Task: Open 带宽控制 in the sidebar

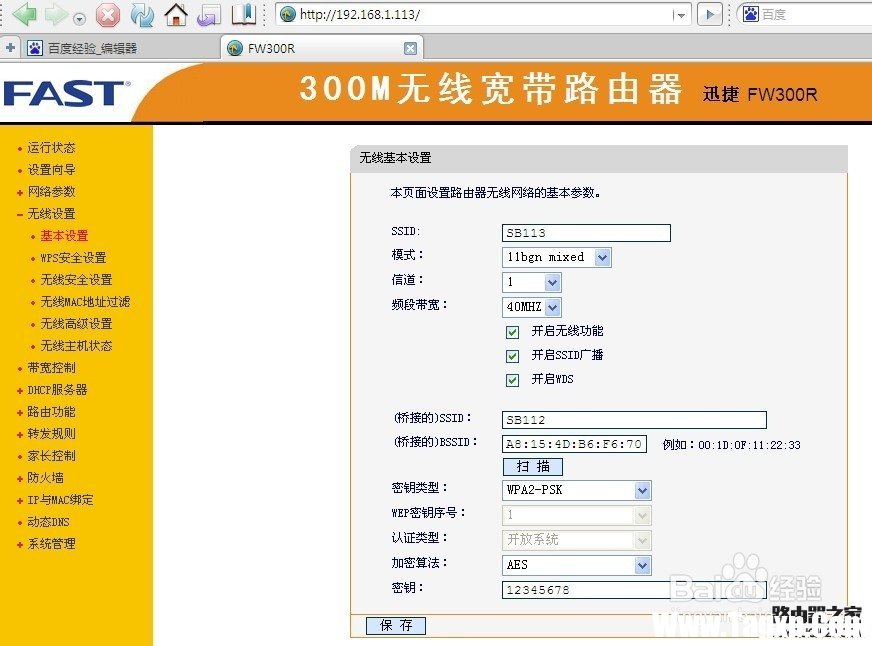Action: (51, 368)
